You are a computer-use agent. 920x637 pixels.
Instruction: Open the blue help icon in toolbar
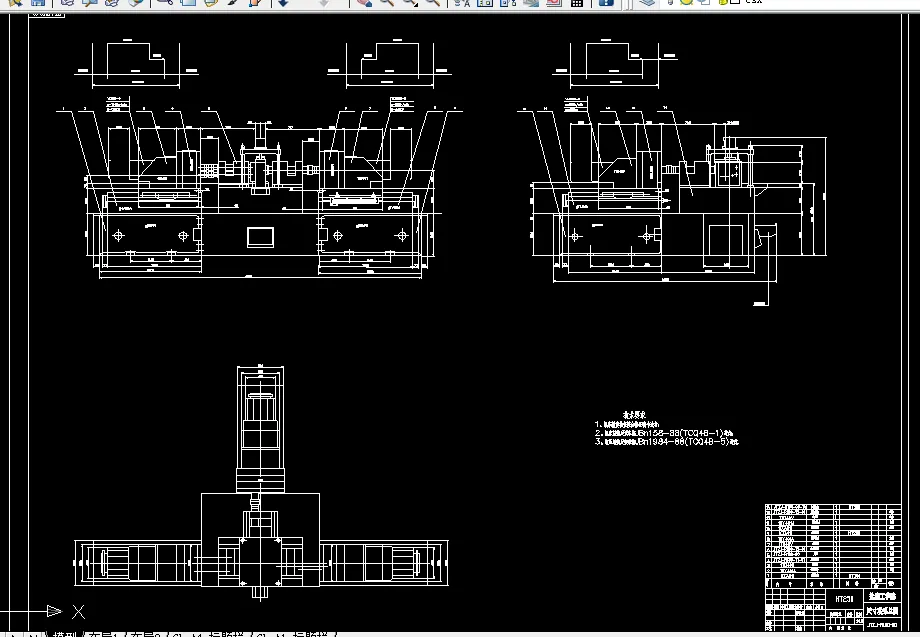(x=606, y=3)
